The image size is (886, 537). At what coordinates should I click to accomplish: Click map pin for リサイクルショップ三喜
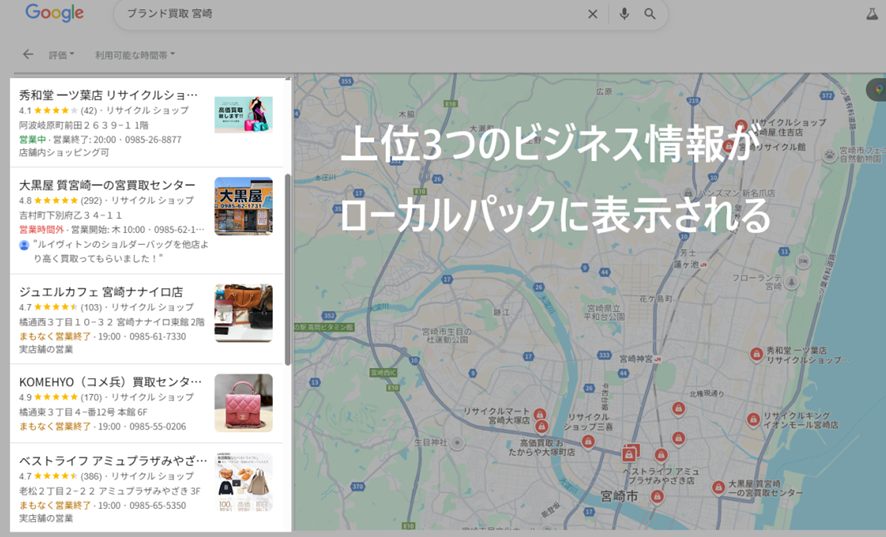[x=588, y=441]
